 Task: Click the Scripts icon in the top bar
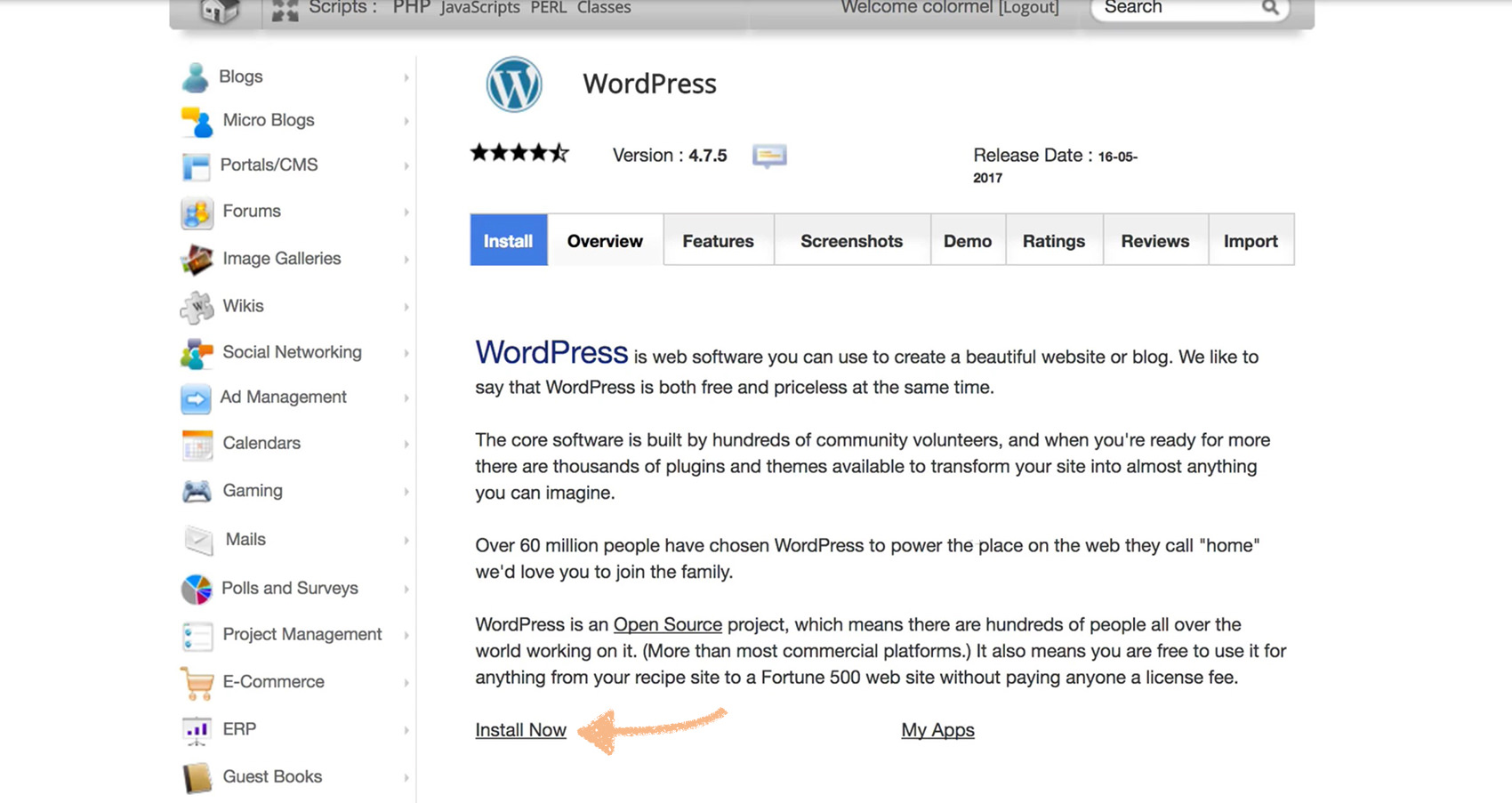pos(285,11)
